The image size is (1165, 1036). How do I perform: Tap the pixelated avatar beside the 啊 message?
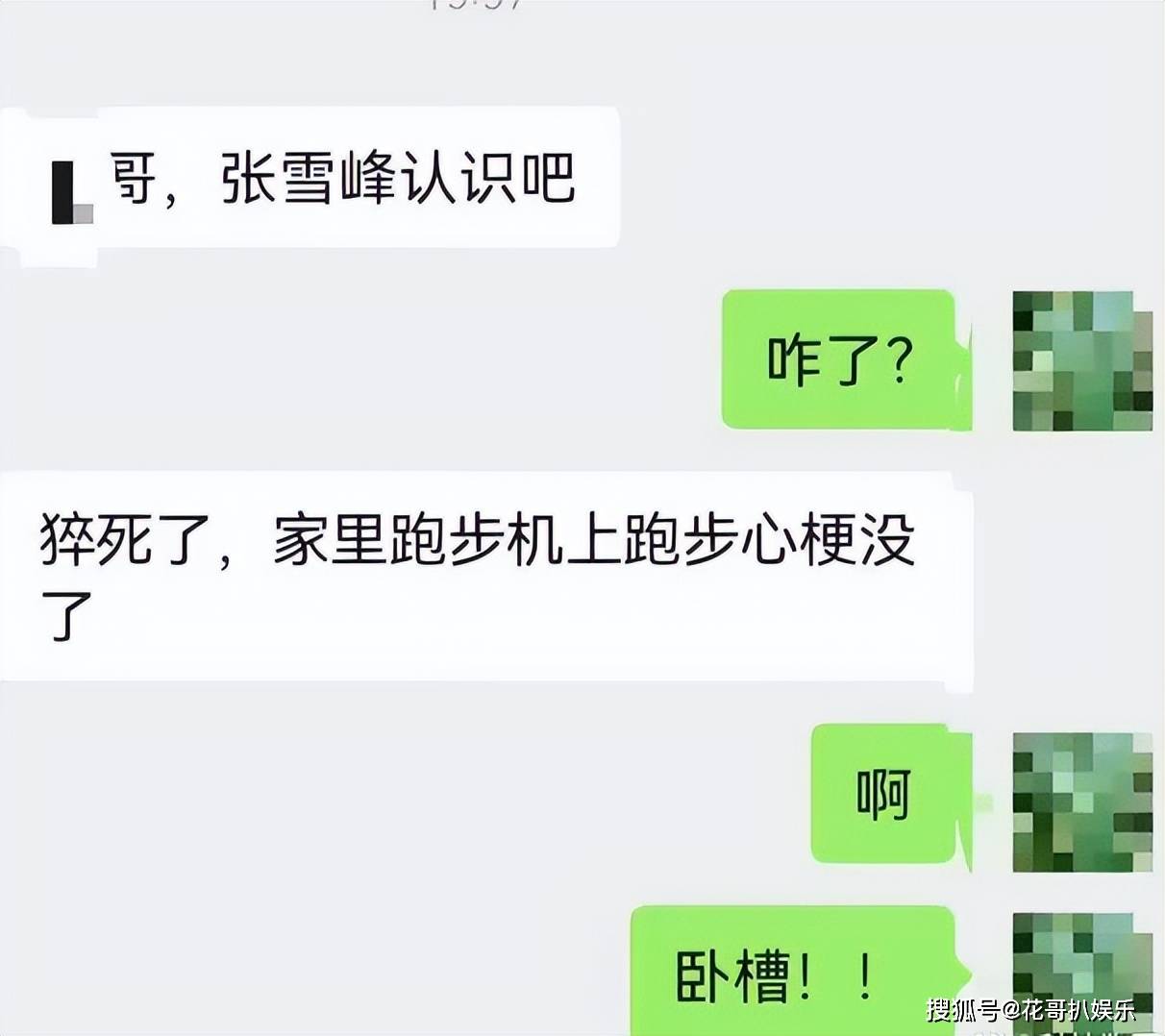1082,802
